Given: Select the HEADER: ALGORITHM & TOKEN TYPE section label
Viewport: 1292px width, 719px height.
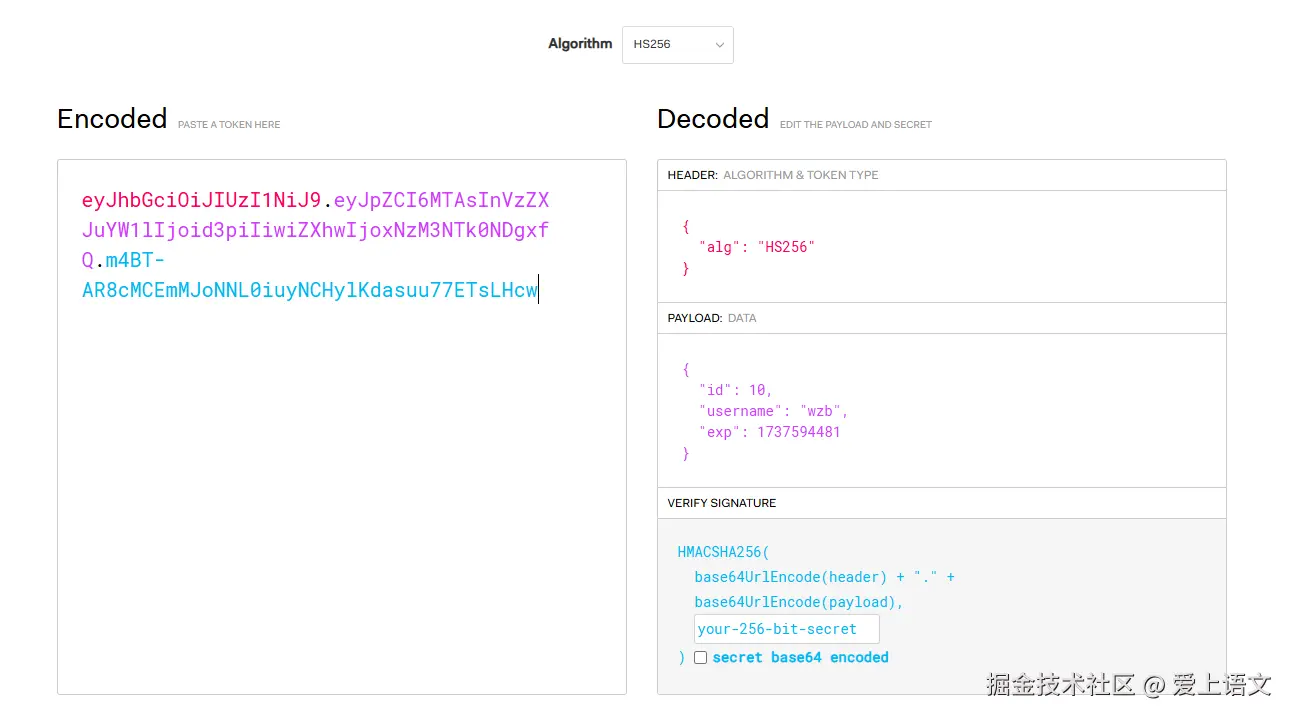Looking at the screenshot, I should coord(772,175).
